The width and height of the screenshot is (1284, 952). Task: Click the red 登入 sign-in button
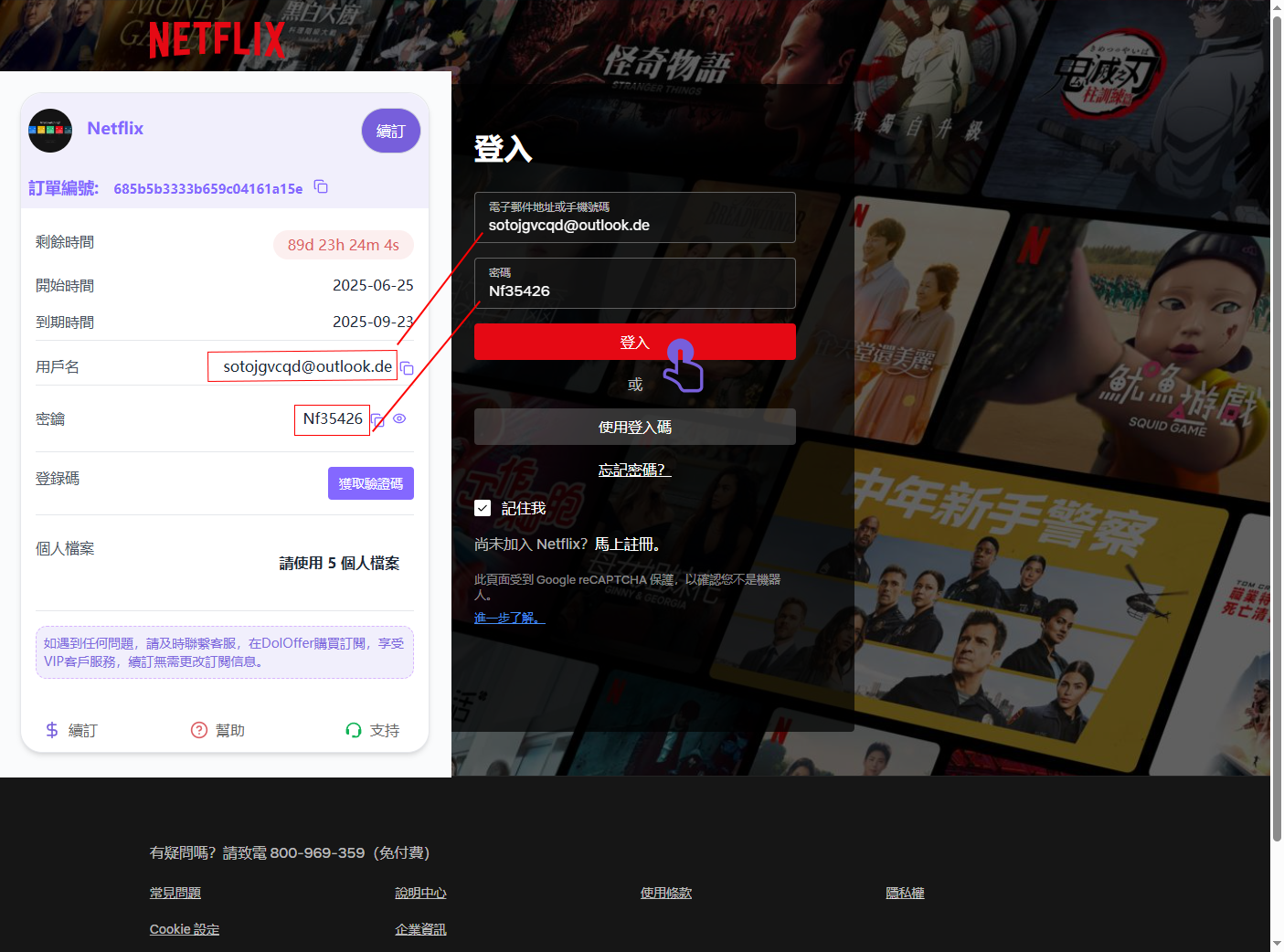coord(635,342)
